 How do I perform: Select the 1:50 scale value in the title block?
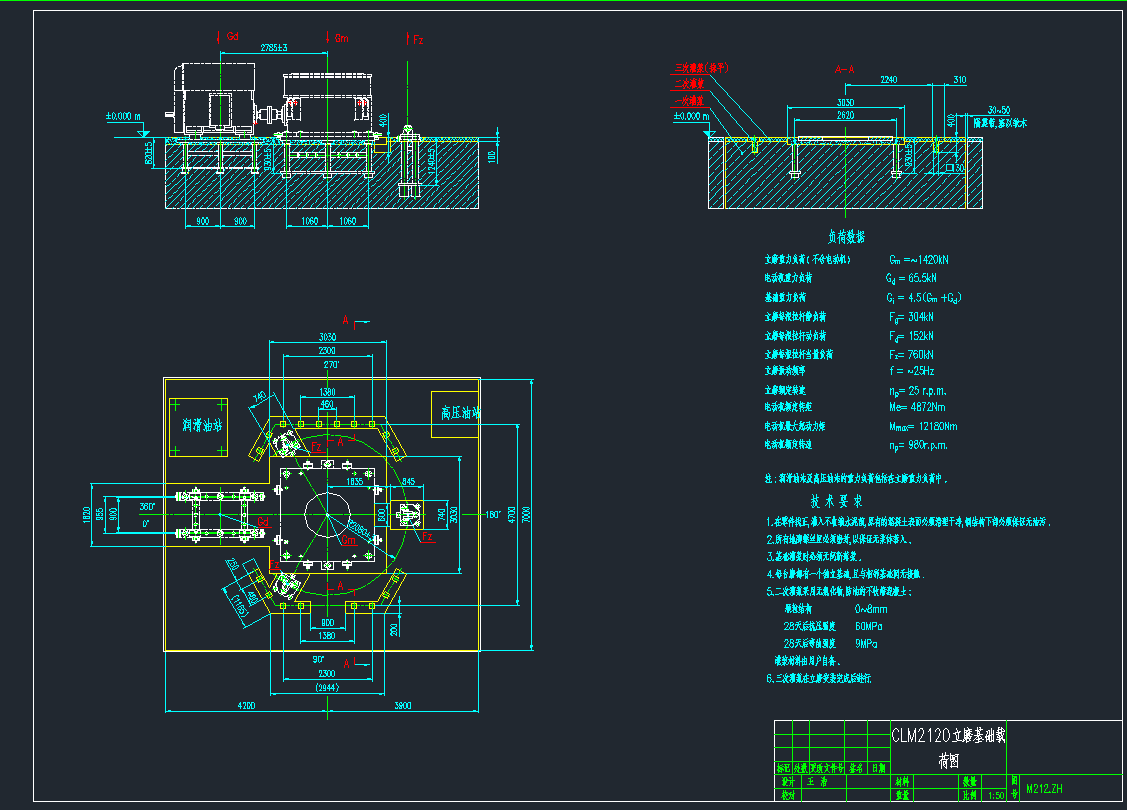click(996, 796)
